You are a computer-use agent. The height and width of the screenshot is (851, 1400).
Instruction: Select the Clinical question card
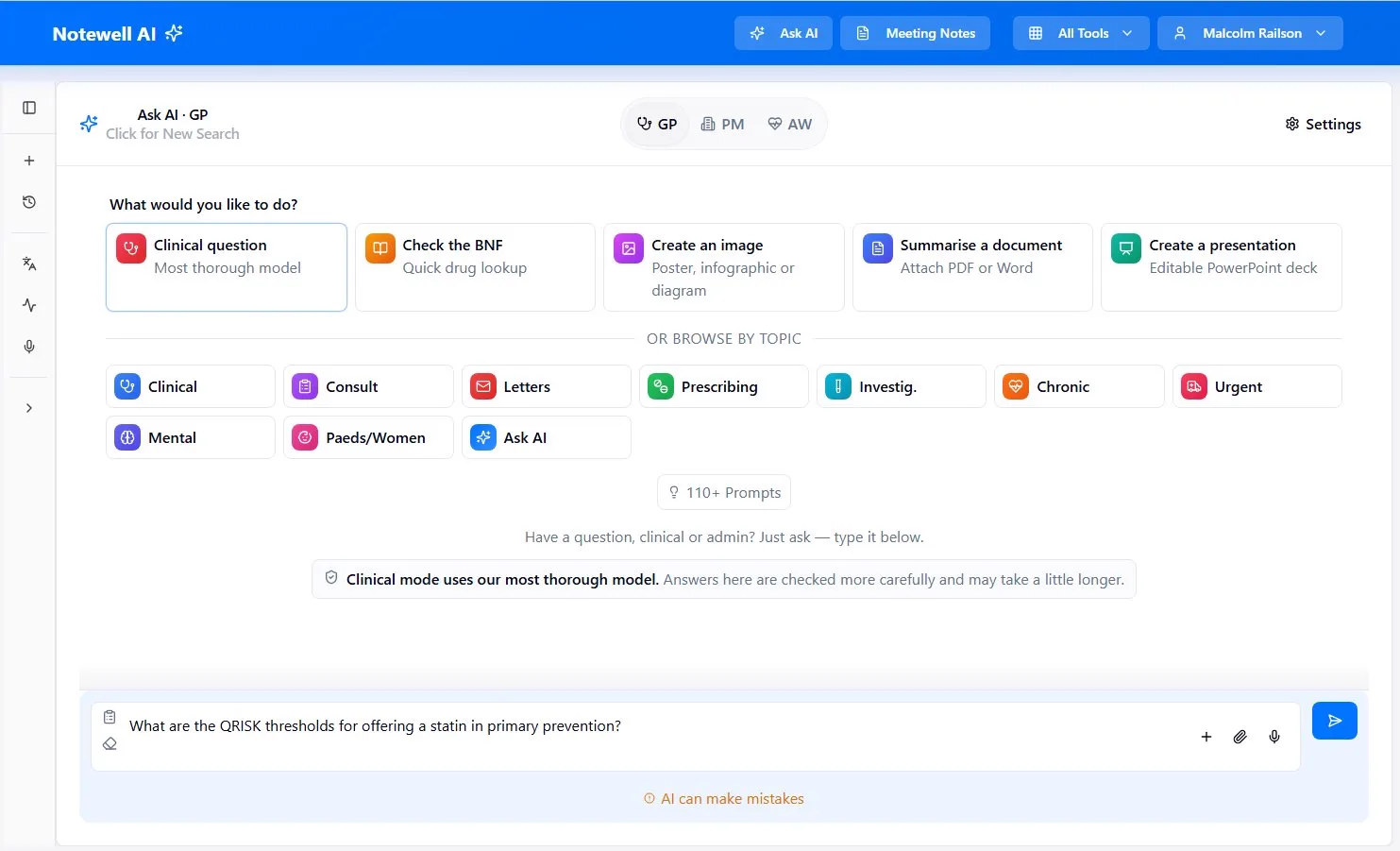tap(227, 267)
